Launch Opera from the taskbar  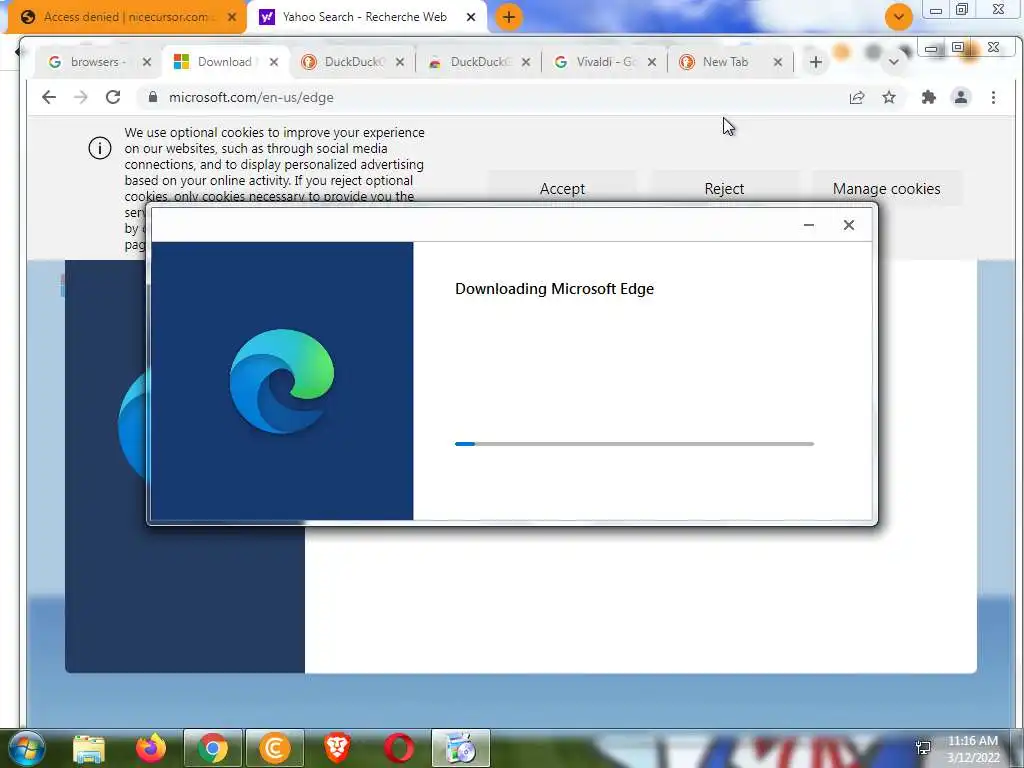tap(398, 748)
